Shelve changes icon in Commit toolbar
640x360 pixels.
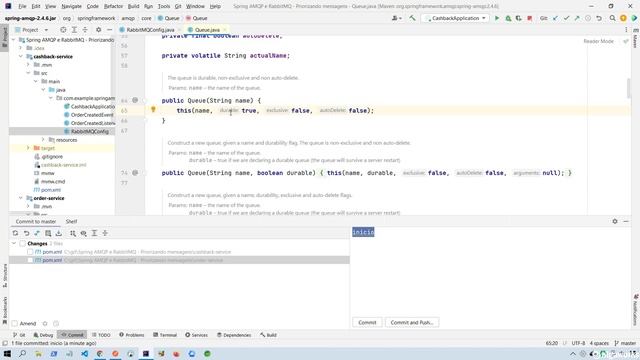[x=59, y=233]
